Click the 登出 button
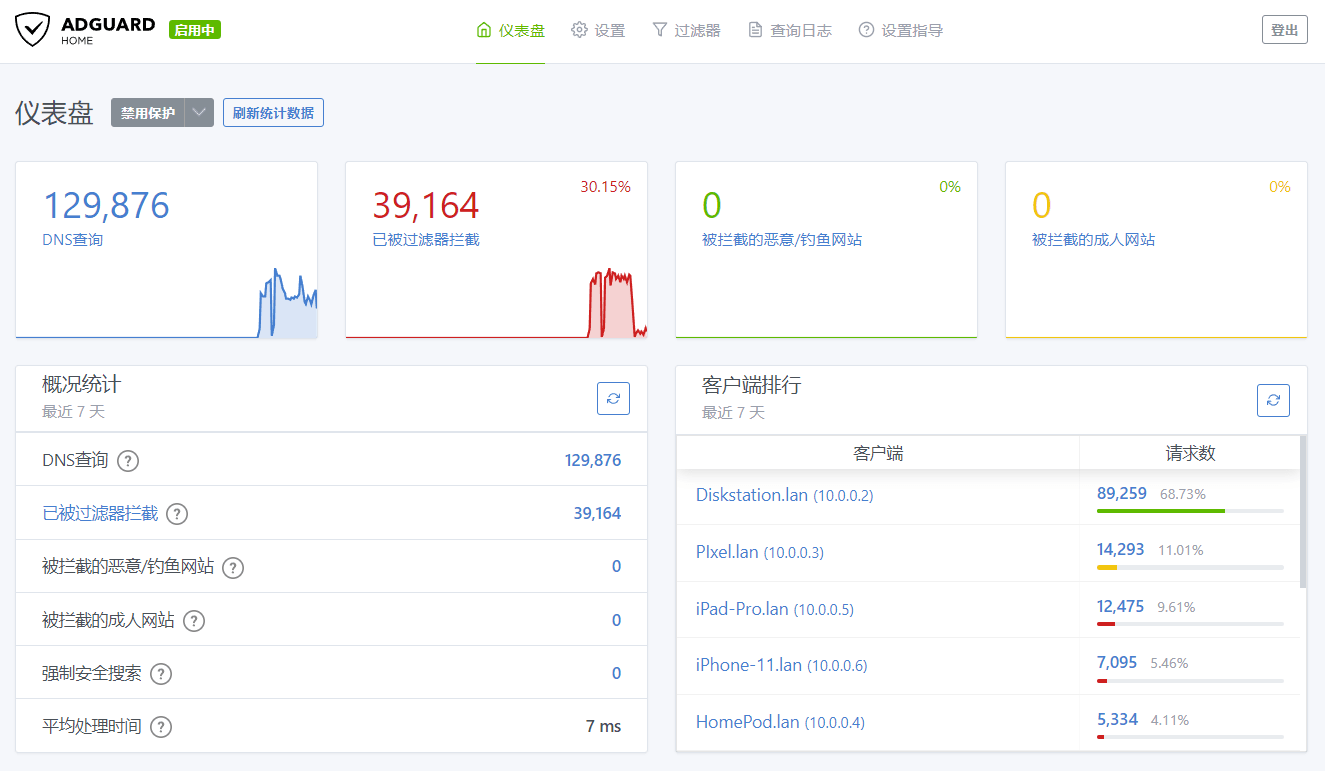The width and height of the screenshot is (1325, 771). point(1284,30)
